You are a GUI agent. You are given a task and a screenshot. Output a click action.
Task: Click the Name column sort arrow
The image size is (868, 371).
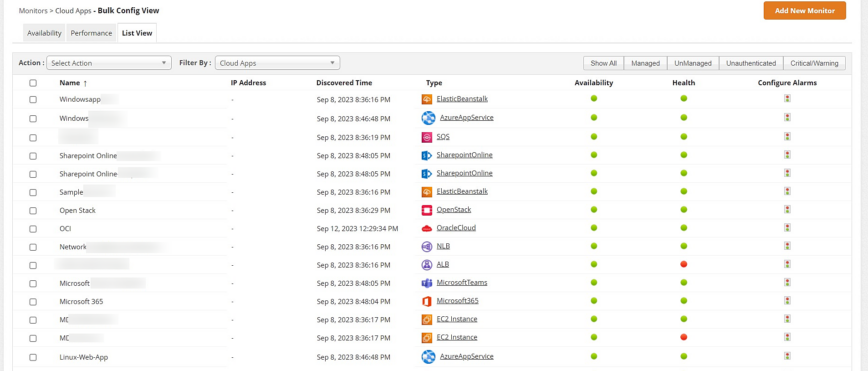(85, 83)
